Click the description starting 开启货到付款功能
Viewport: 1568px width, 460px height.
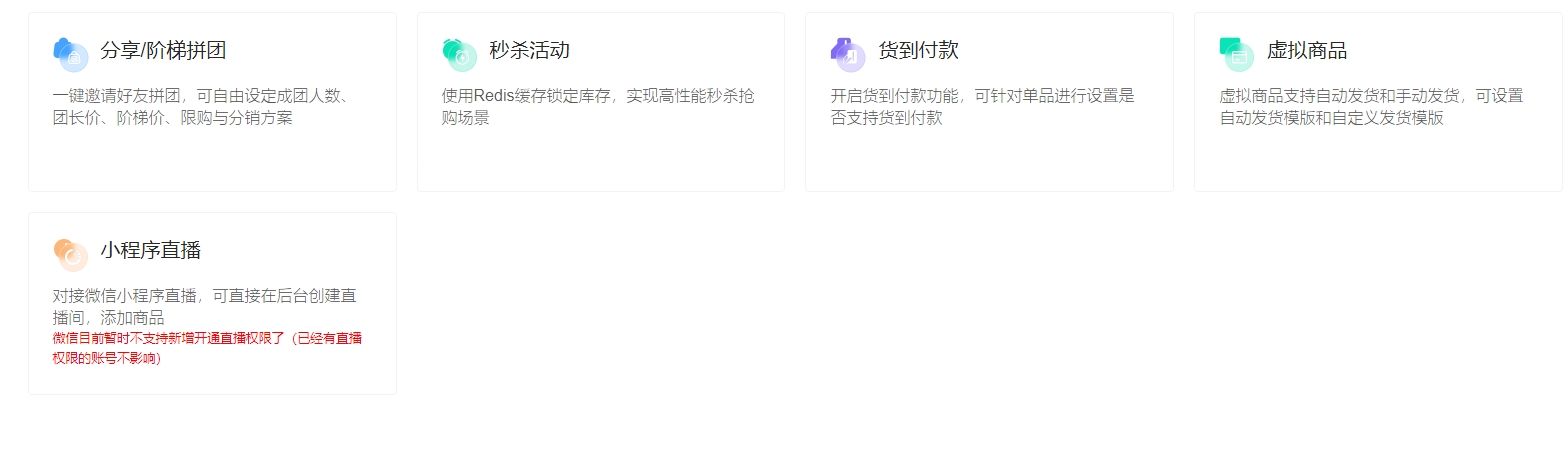point(983,107)
